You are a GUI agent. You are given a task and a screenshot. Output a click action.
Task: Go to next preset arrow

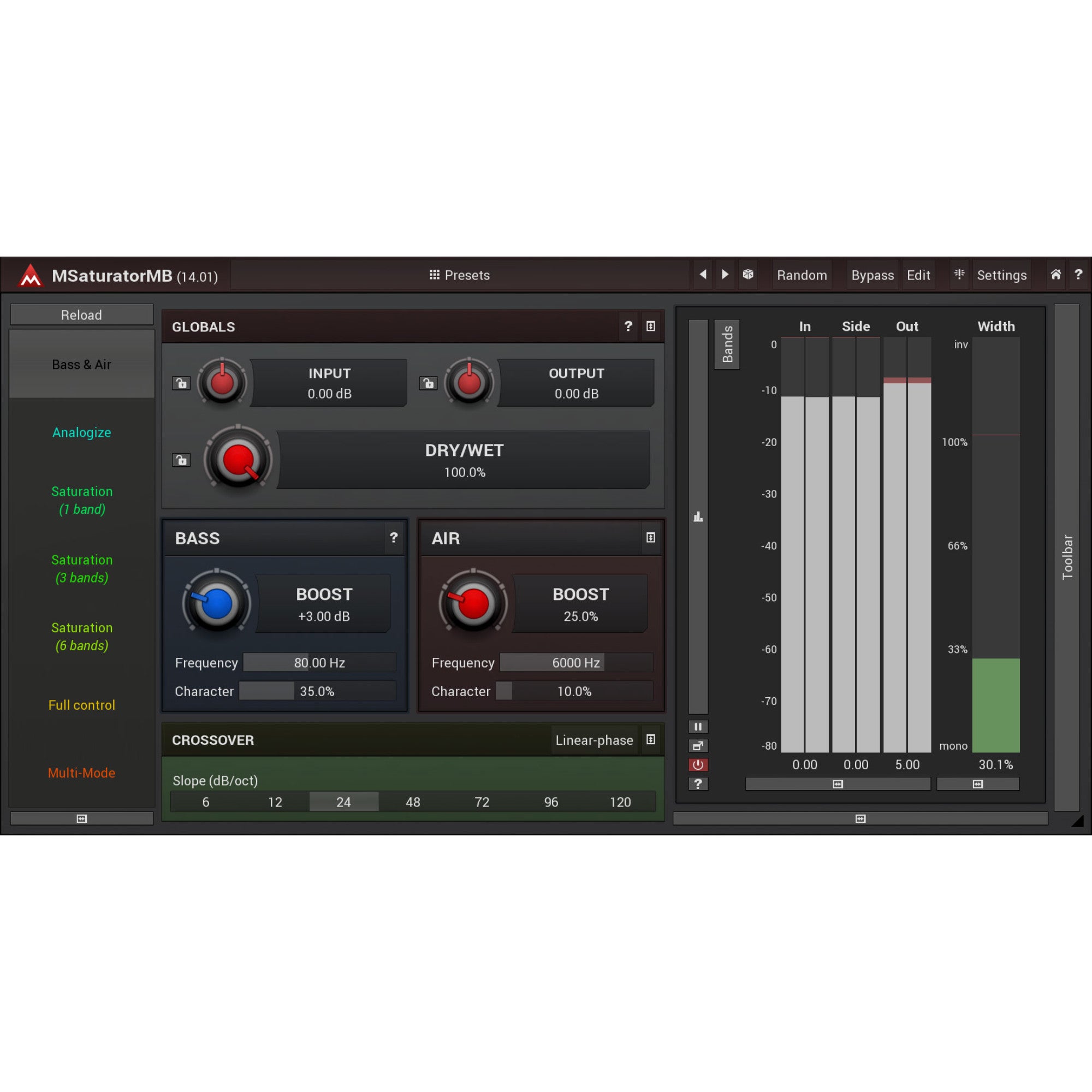[x=725, y=275]
